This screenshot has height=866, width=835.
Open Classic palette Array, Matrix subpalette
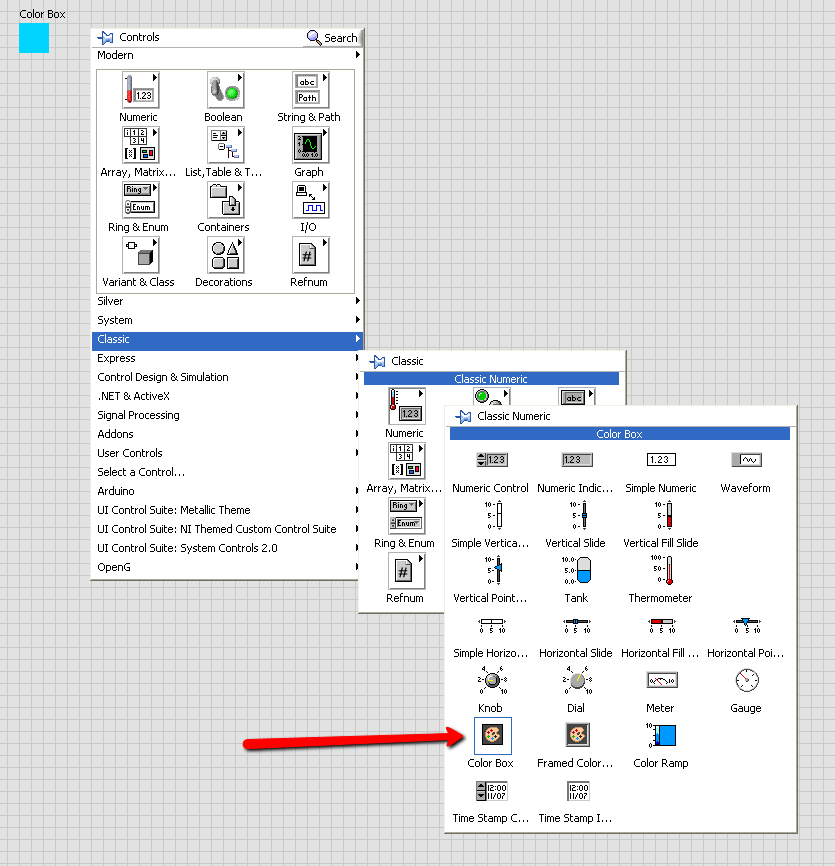[406, 461]
